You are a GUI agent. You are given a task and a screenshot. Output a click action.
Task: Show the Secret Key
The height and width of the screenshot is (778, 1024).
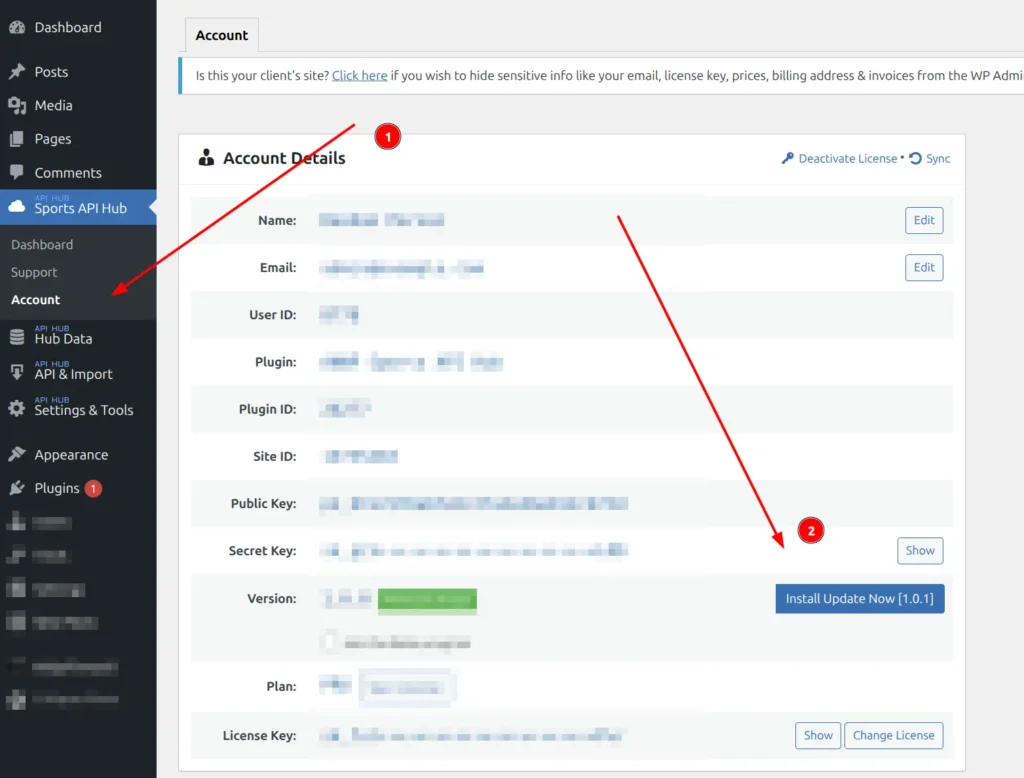(x=920, y=551)
